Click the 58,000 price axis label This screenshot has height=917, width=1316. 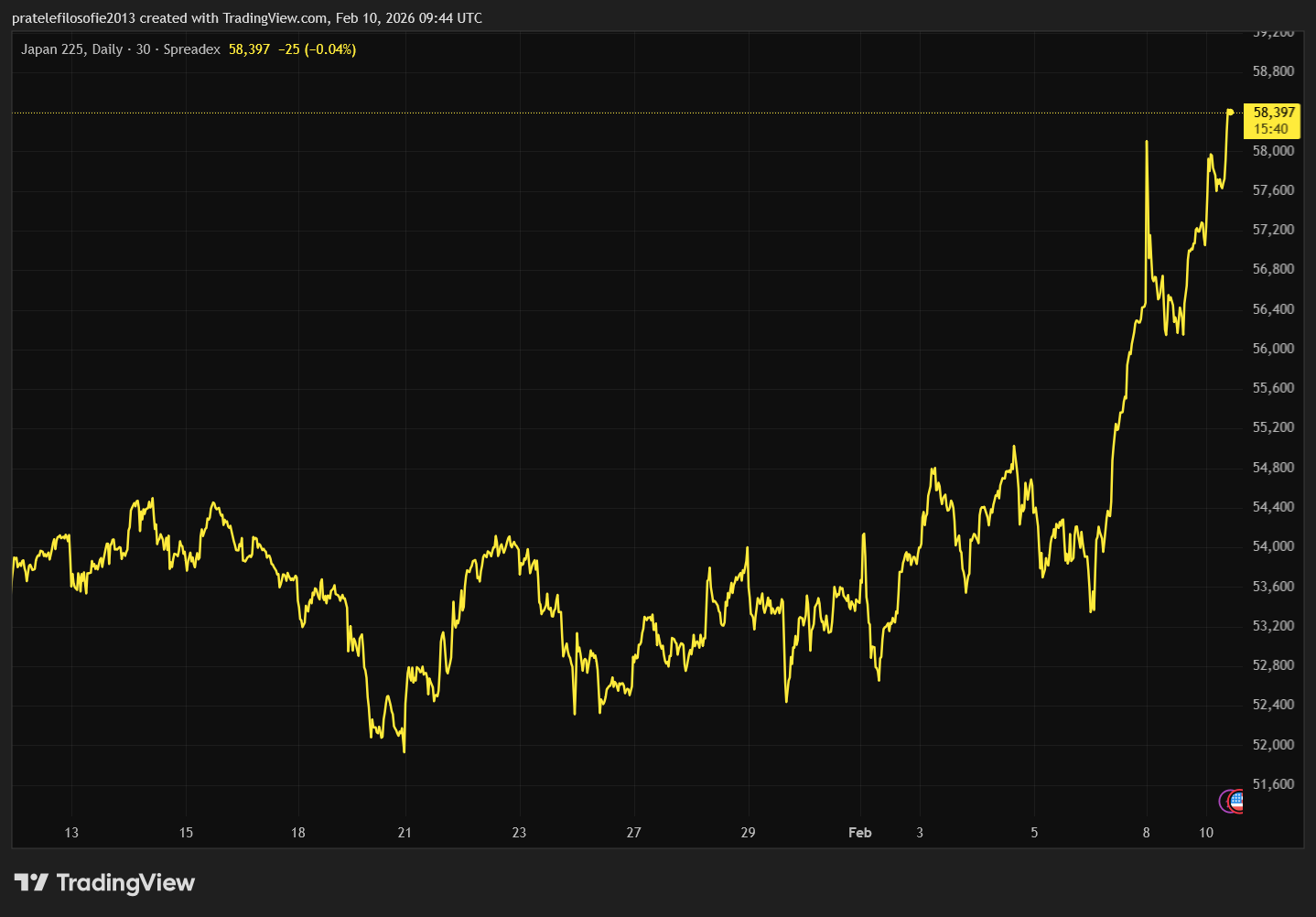point(1273,151)
